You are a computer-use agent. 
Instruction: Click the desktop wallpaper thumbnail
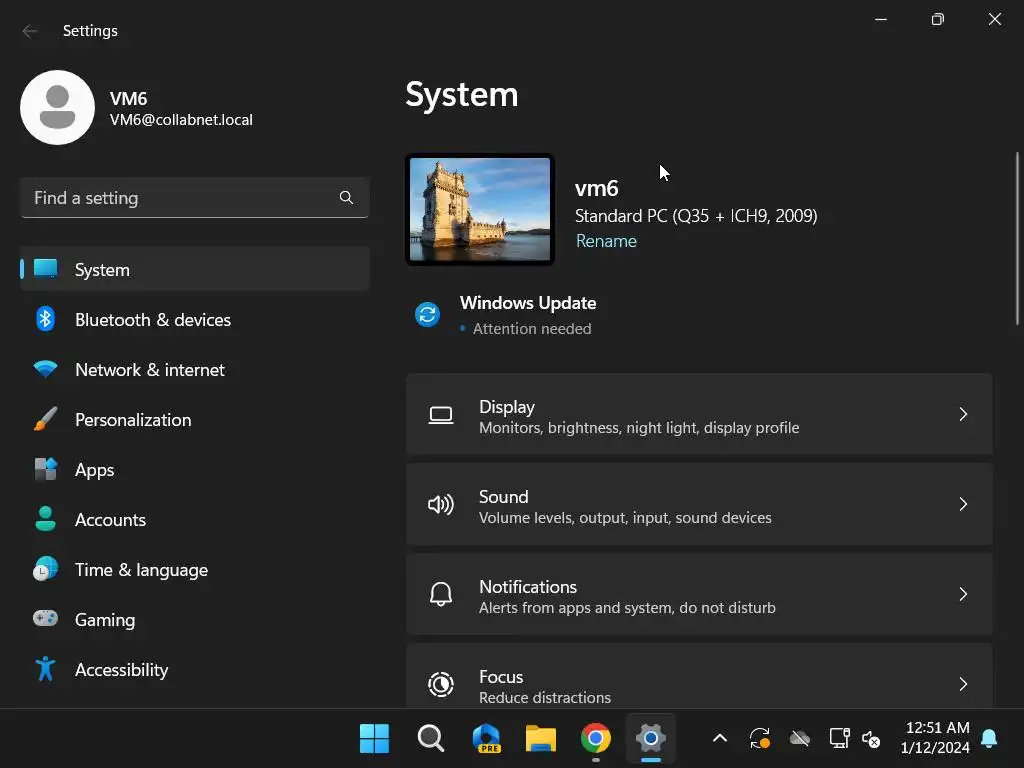pyautogui.click(x=480, y=210)
